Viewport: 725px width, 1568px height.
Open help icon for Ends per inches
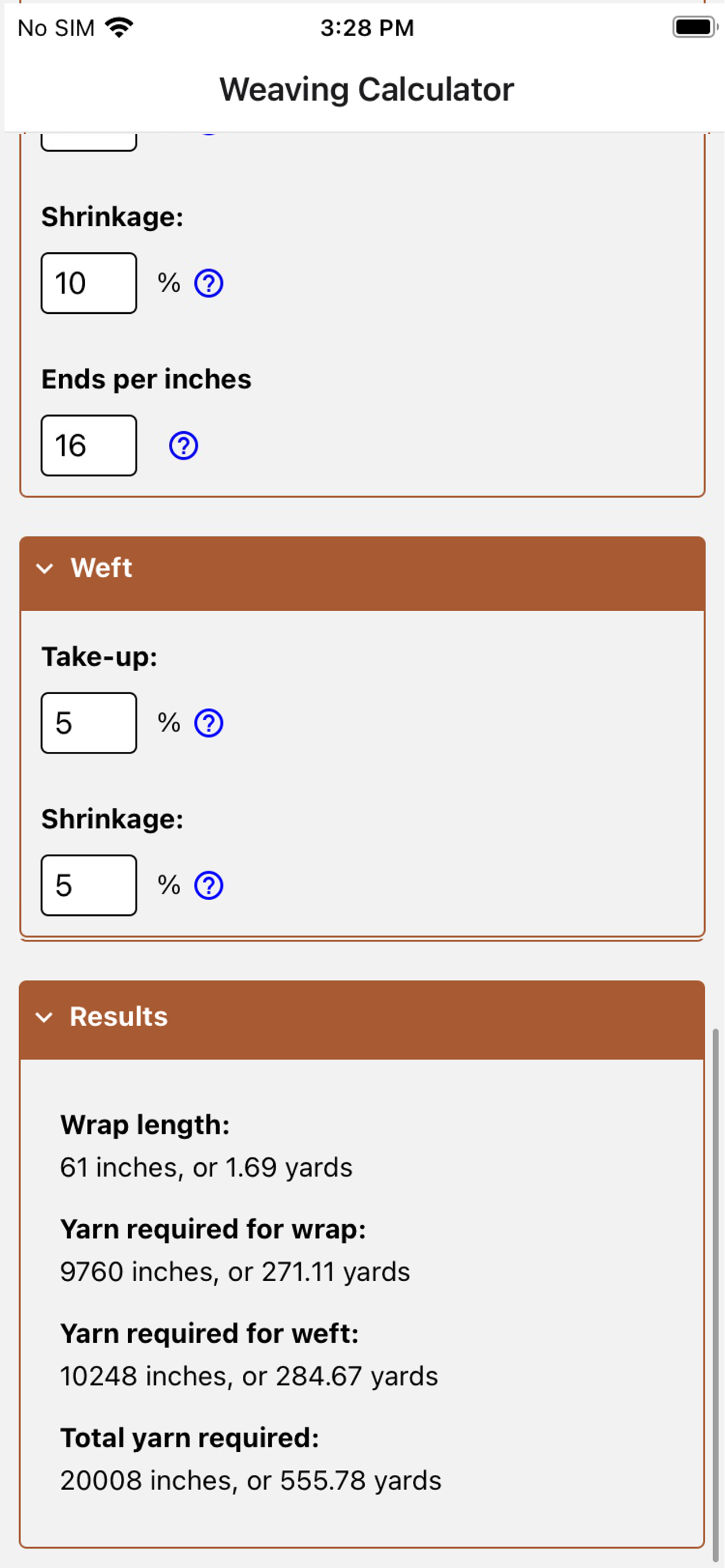[x=184, y=446]
